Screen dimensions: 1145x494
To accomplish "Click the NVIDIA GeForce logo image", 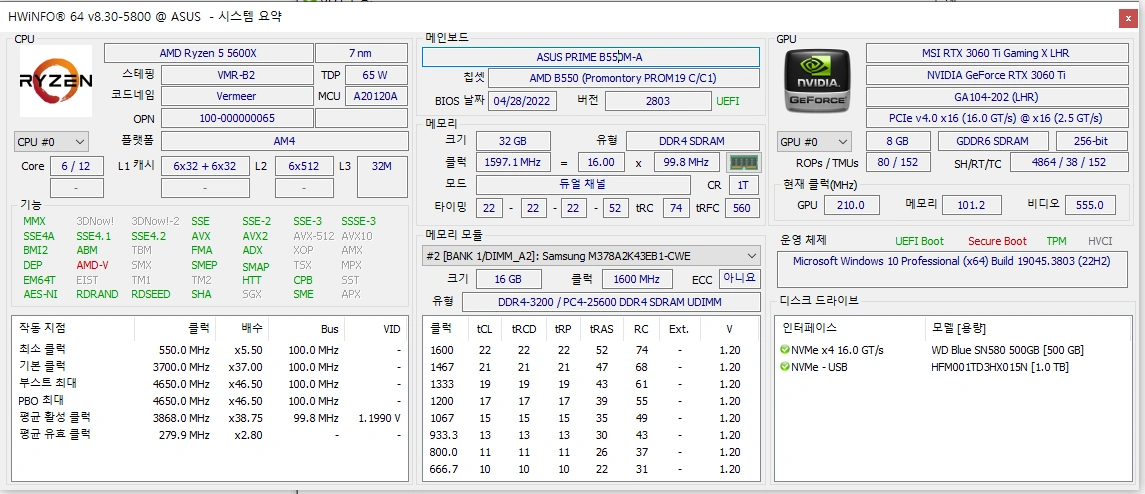I will [817, 80].
